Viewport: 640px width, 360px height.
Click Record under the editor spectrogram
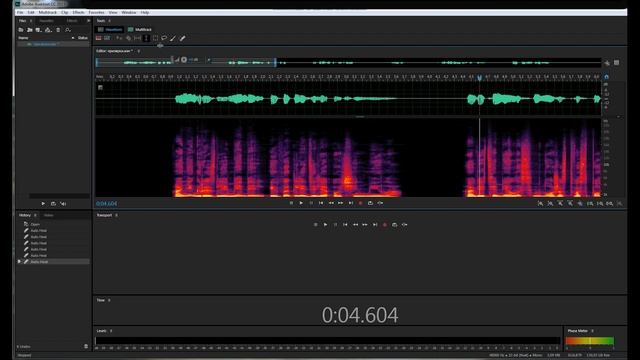pos(360,203)
